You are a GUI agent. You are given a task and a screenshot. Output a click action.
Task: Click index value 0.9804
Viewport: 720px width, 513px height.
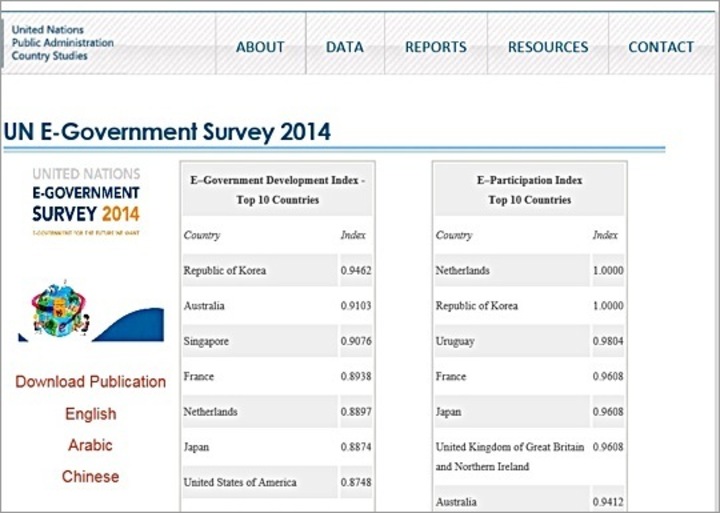tap(608, 341)
